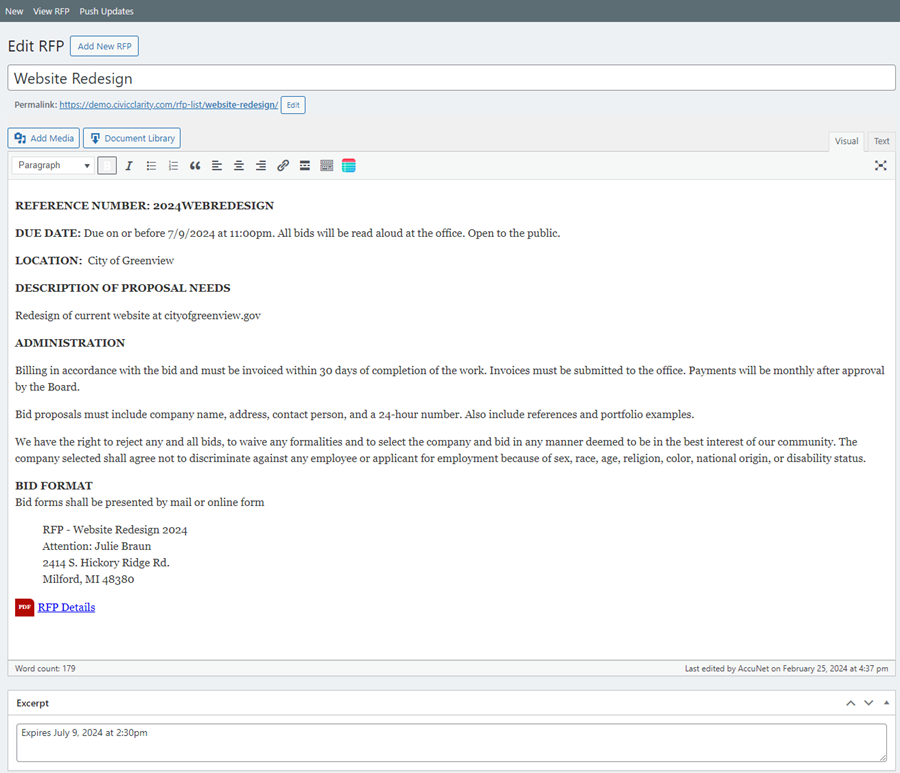Open the Paragraph format dropdown

coord(52,165)
